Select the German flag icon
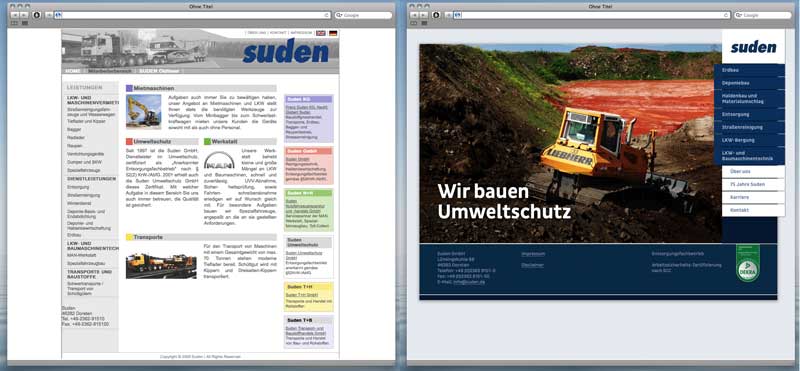Image resolution: width=800 pixels, height=371 pixels. pyautogui.click(x=333, y=33)
